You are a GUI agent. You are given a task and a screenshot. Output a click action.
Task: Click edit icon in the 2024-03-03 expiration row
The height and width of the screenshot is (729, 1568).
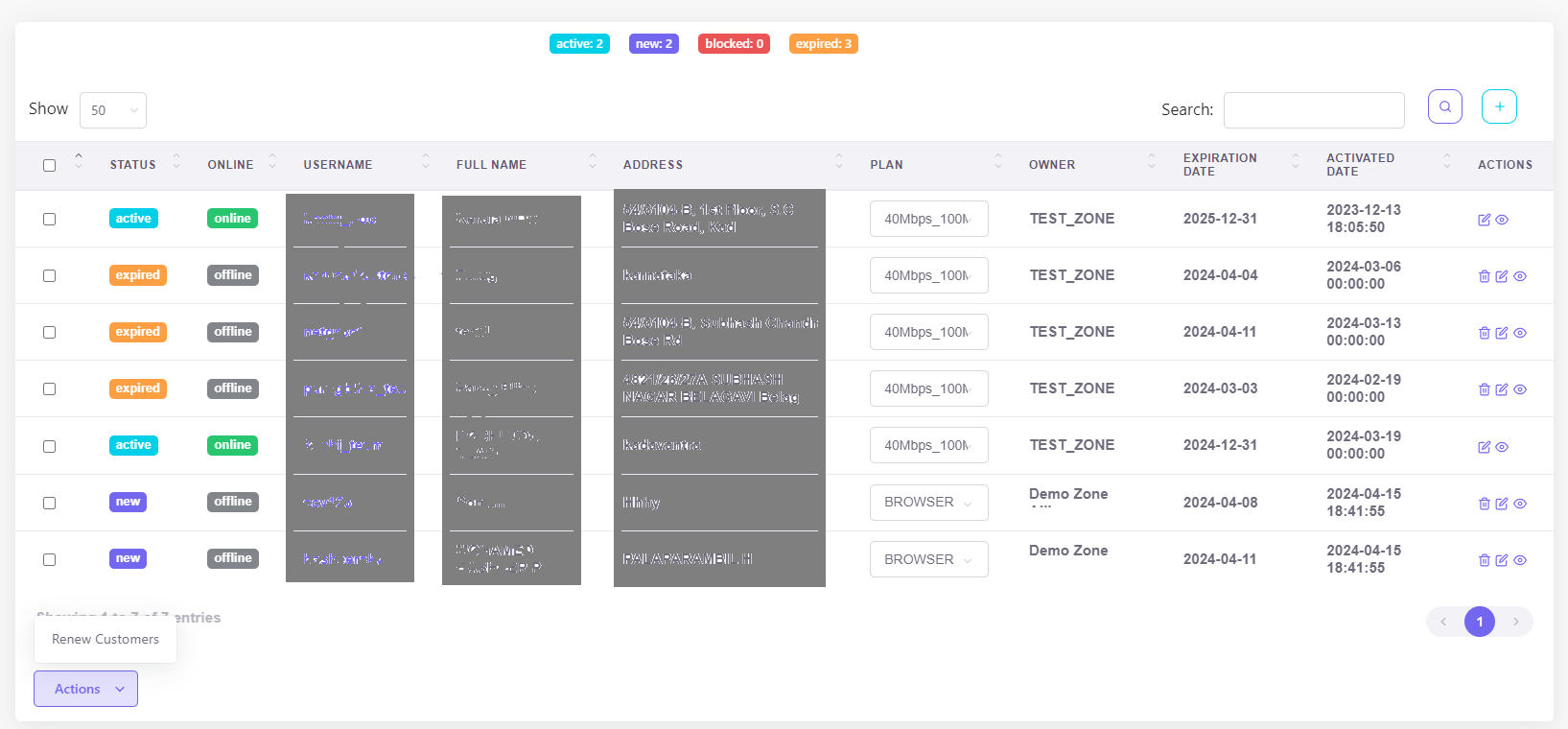(1502, 389)
